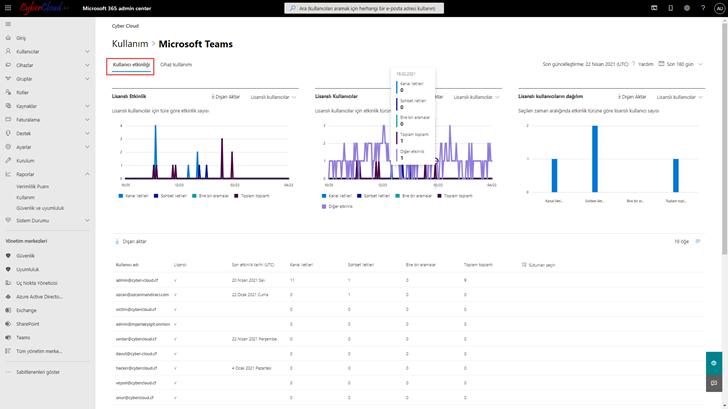Open Azure Active Directory admin center
Image resolution: width=728 pixels, height=409 pixels.
[x=39, y=297]
